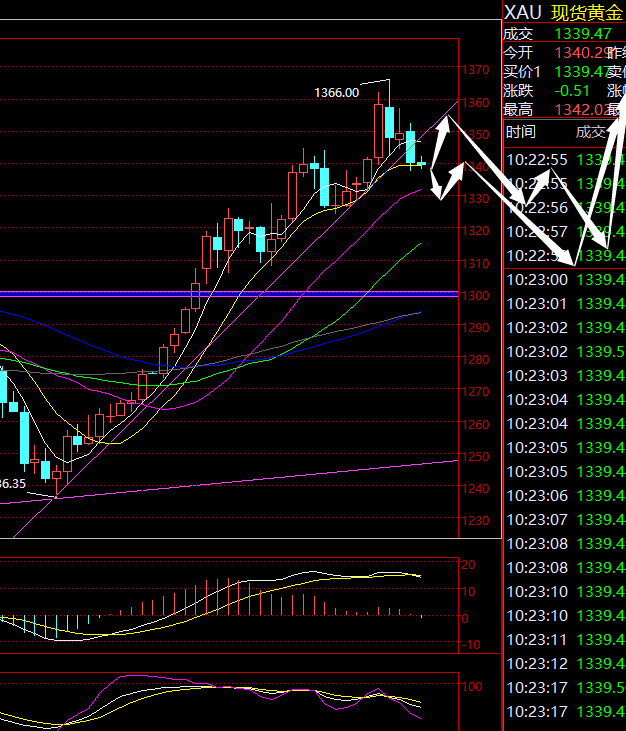
Task: Click the 今开 opening price row
Action: tap(560, 52)
